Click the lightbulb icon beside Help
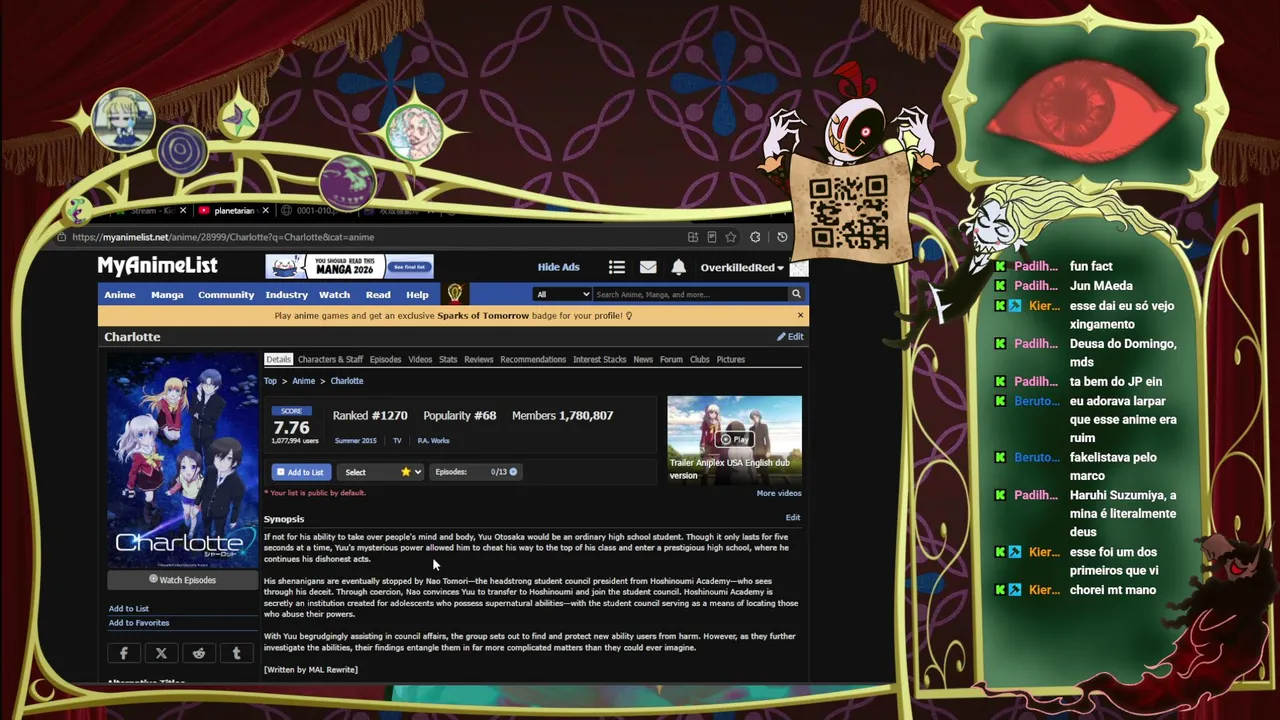1280x720 pixels. 455,293
